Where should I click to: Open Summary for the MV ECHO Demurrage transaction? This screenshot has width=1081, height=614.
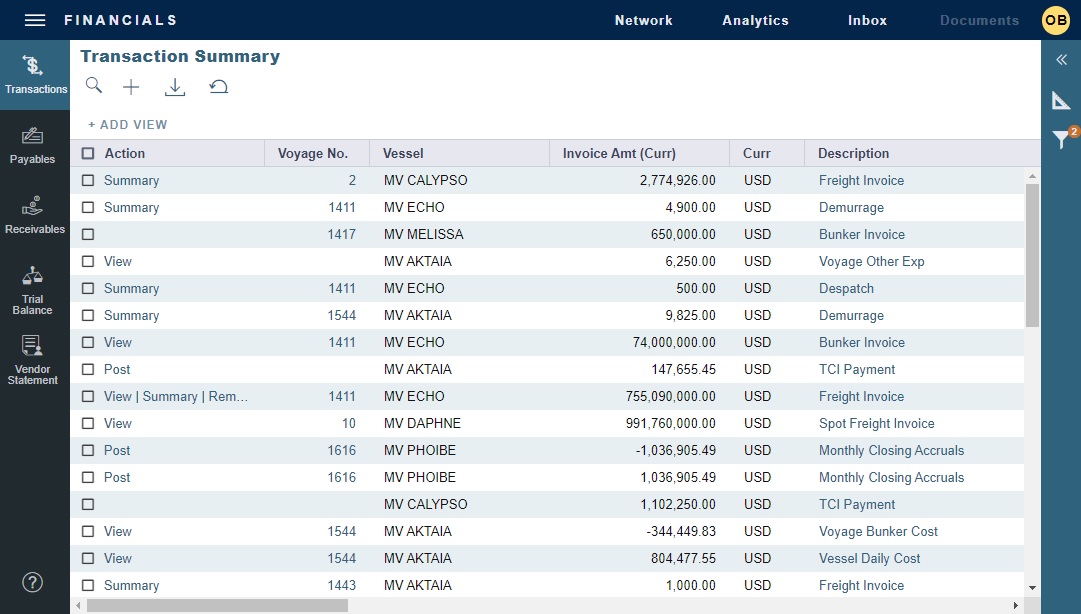click(129, 207)
